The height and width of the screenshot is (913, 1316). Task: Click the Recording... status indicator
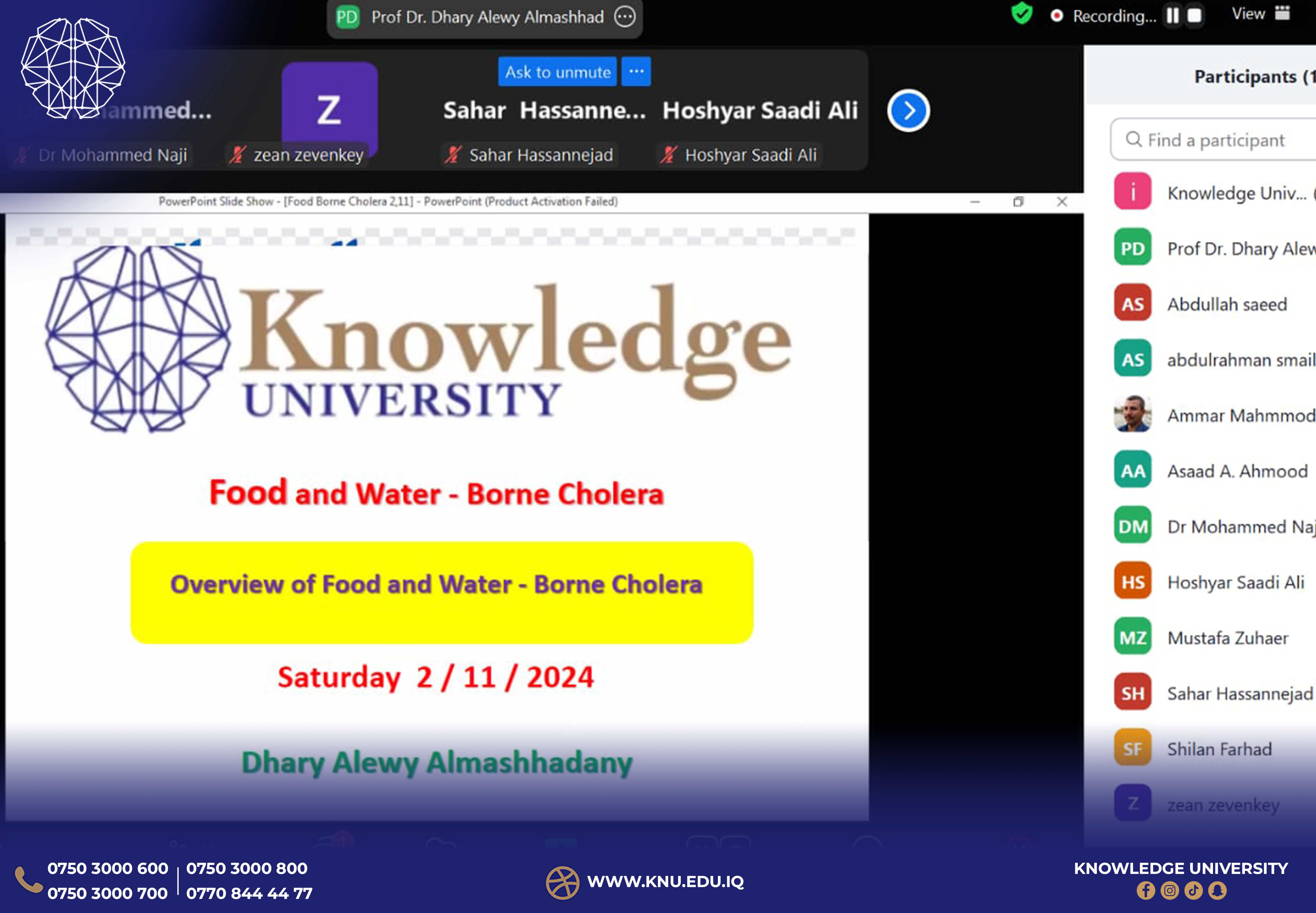(x=1103, y=15)
